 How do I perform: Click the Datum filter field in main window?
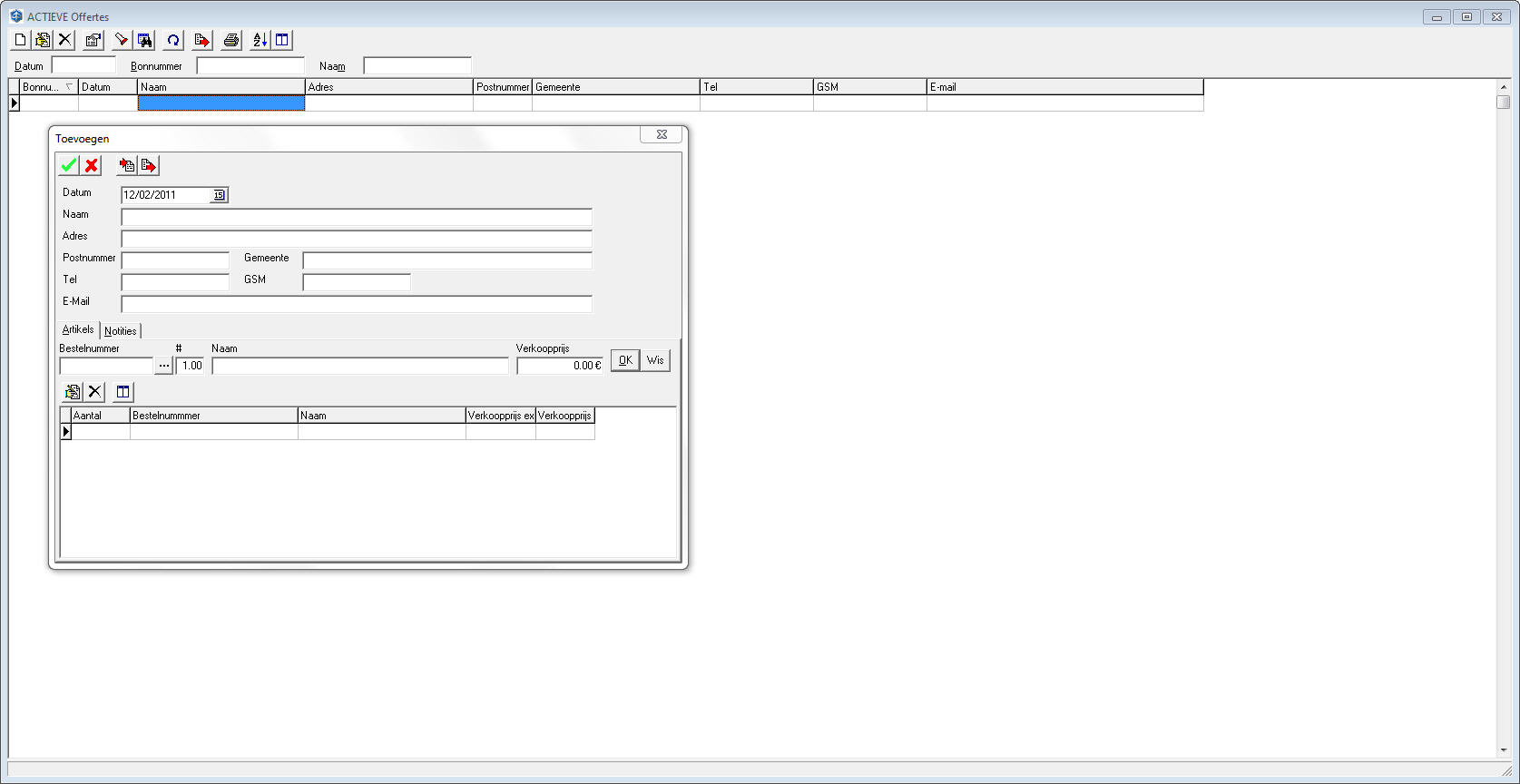click(84, 65)
